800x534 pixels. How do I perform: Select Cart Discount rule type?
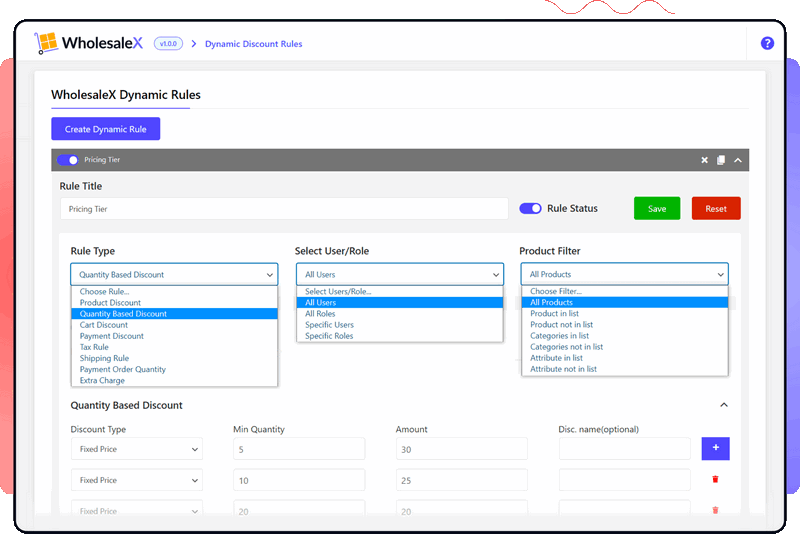point(174,325)
